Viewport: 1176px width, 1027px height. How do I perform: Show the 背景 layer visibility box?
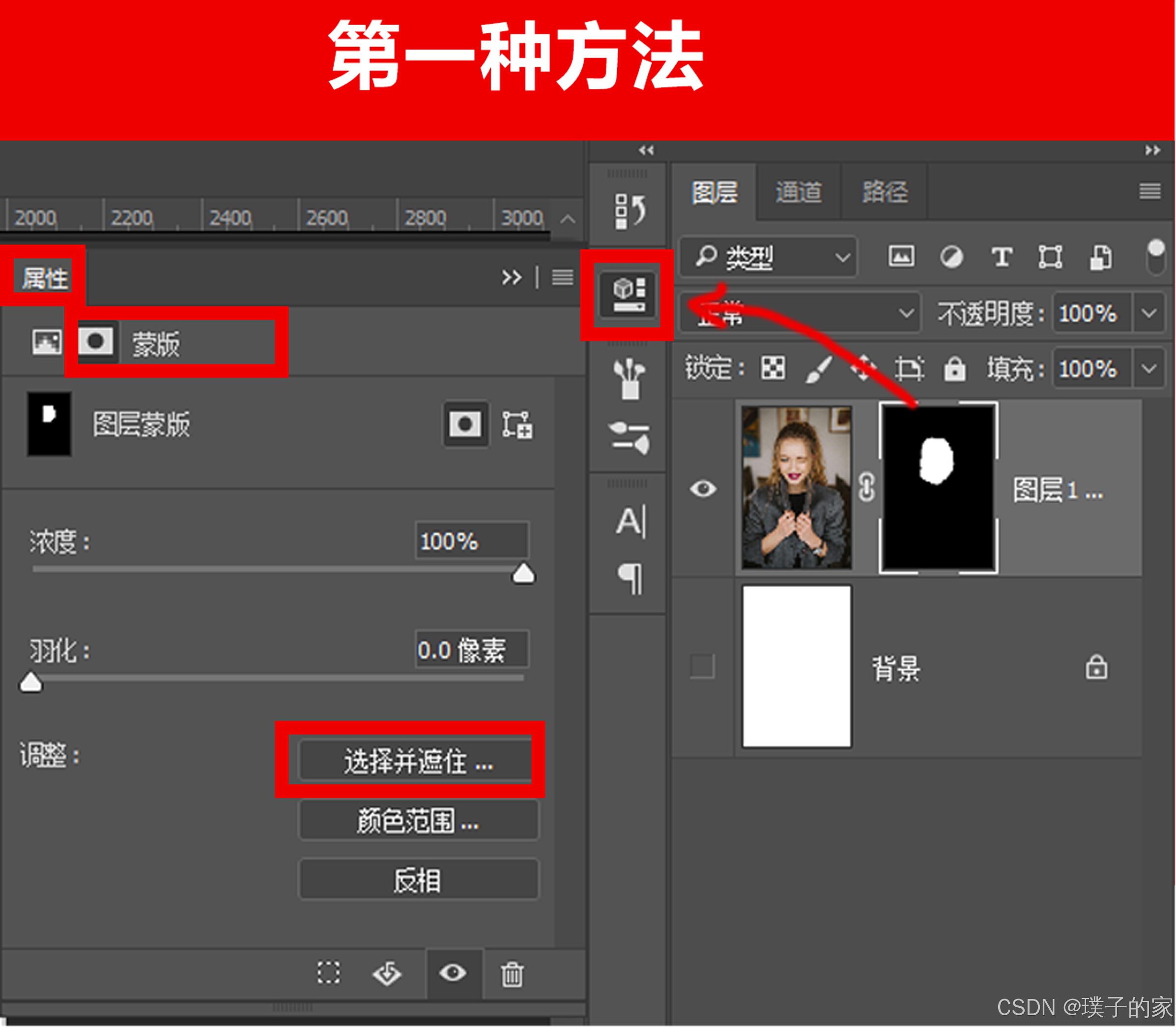tap(702, 666)
